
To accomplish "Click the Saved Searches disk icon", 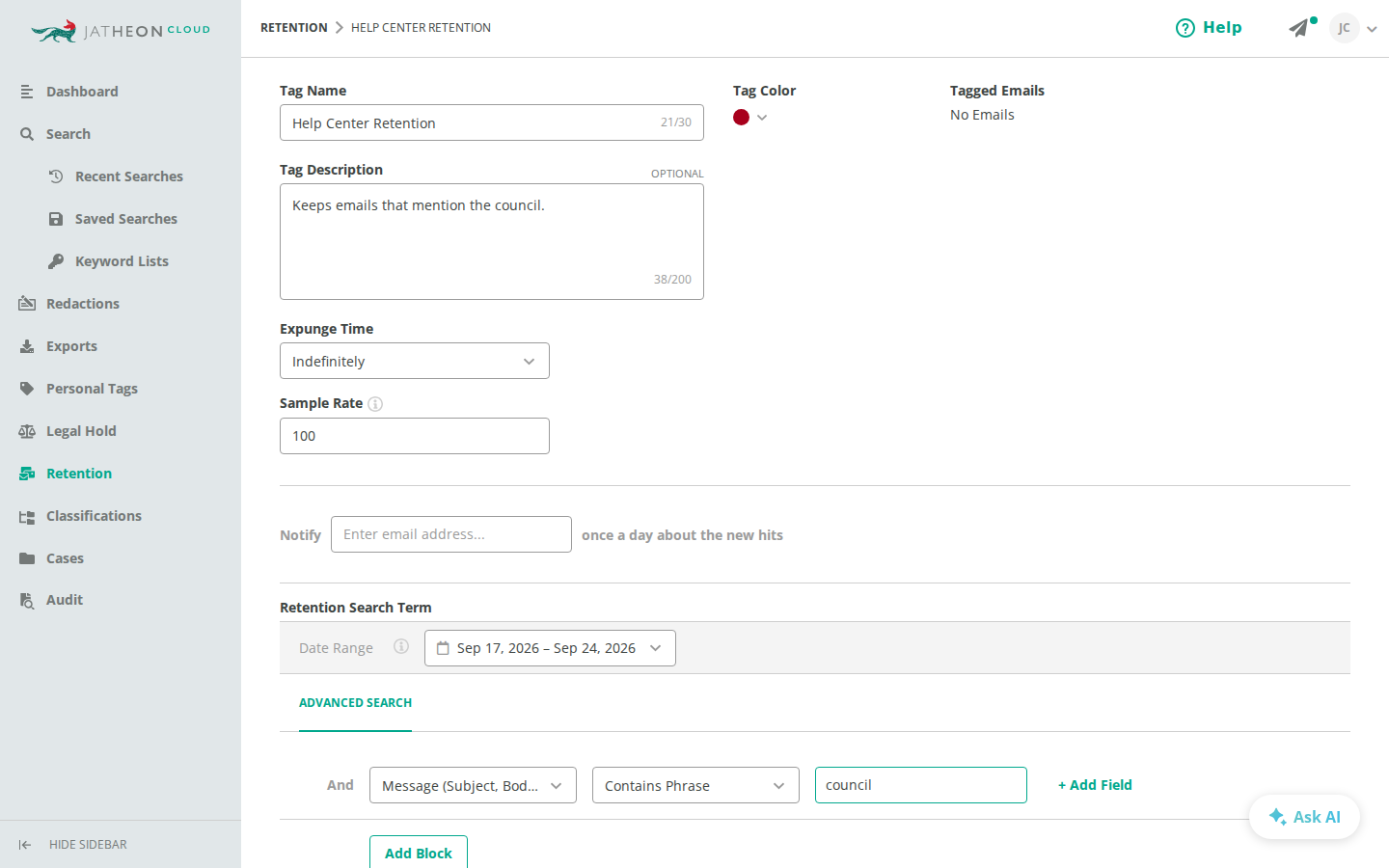I will coord(56,219).
